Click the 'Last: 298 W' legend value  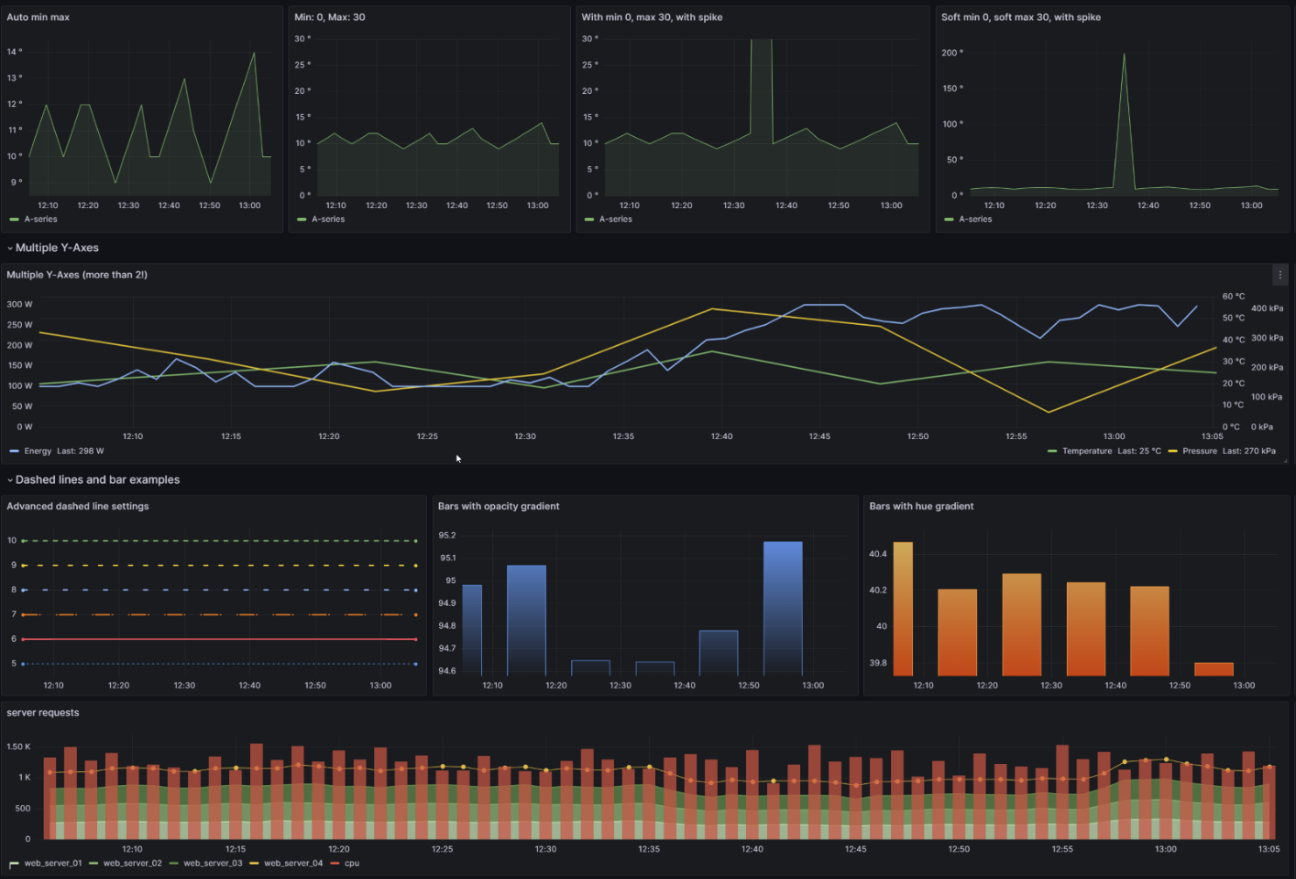81,451
